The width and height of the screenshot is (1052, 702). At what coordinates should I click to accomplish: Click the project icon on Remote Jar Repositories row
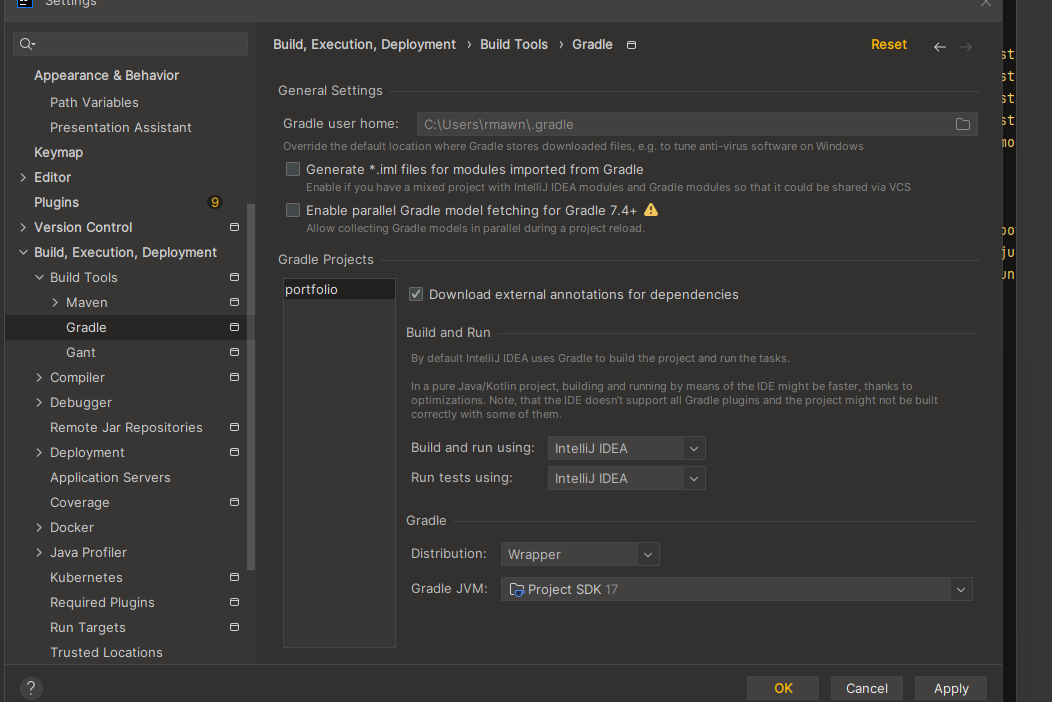pos(234,427)
